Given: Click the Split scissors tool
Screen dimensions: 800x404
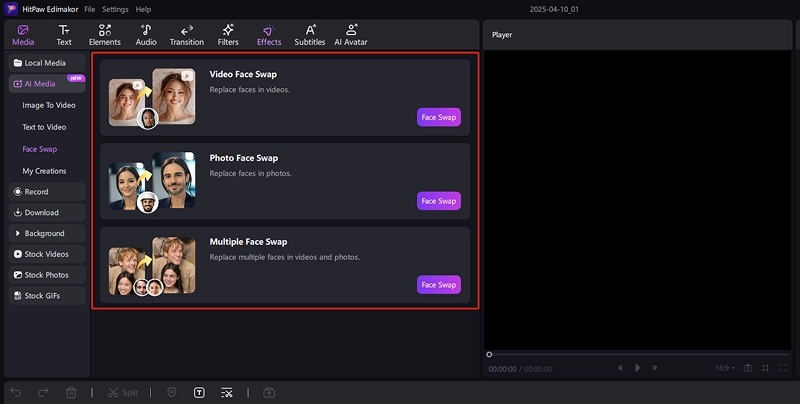Looking at the screenshot, I should [123, 392].
